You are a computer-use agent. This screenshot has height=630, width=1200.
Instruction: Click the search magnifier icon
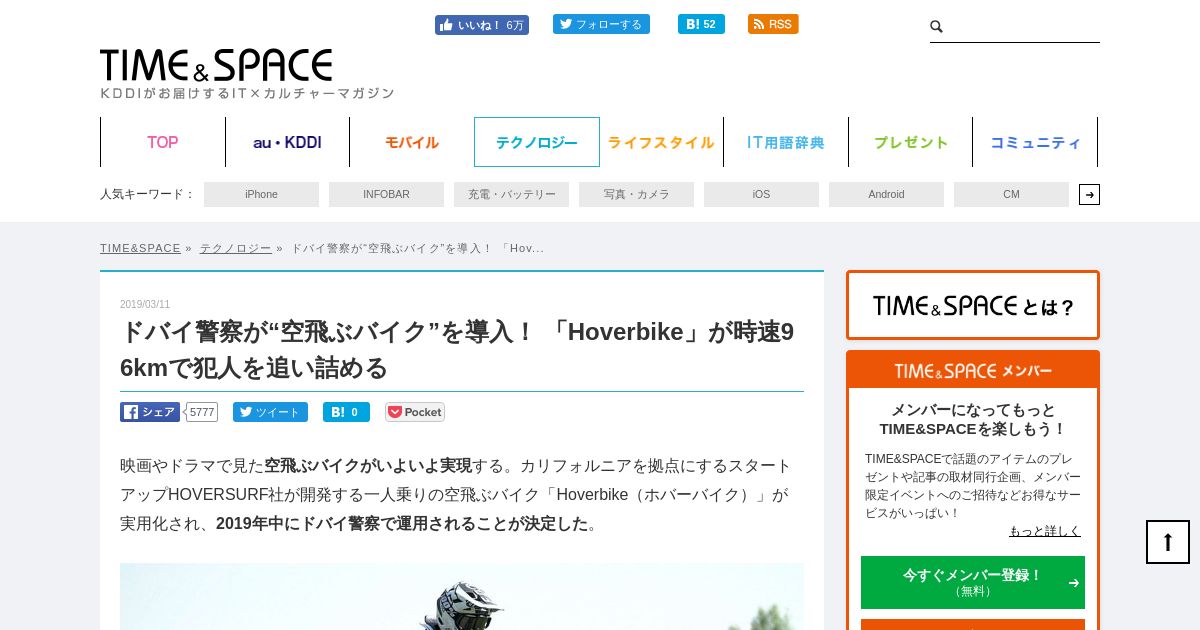pyautogui.click(x=937, y=27)
